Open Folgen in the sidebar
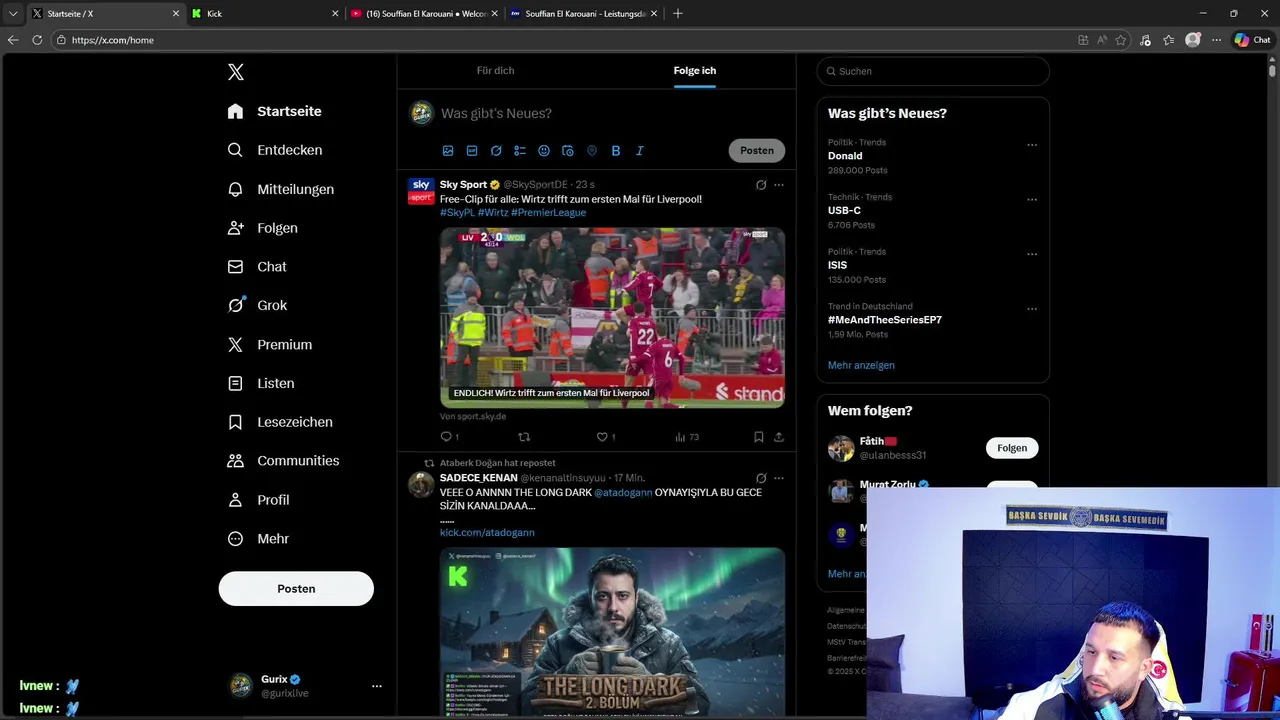The height and width of the screenshot is (720, 1280). [x=262, y=228]
